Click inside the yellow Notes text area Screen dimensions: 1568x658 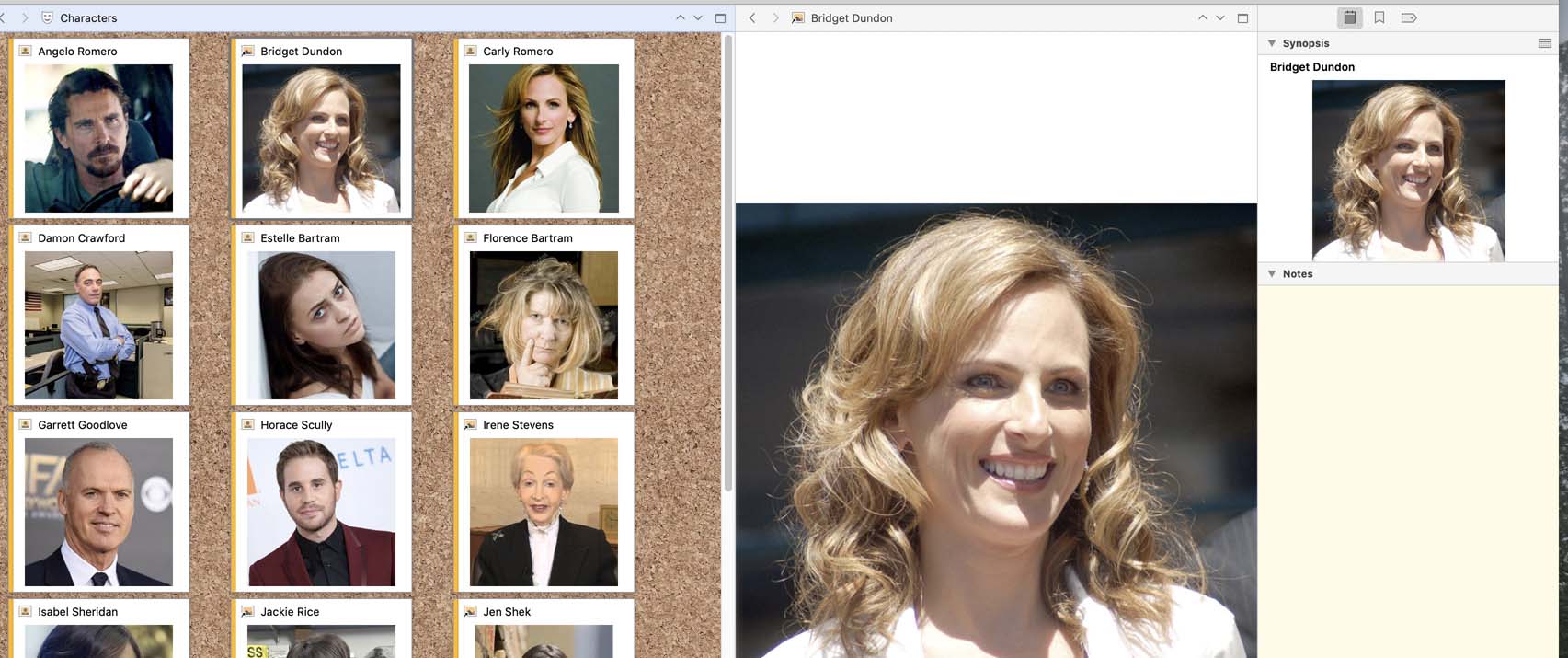pos(1412,460)
